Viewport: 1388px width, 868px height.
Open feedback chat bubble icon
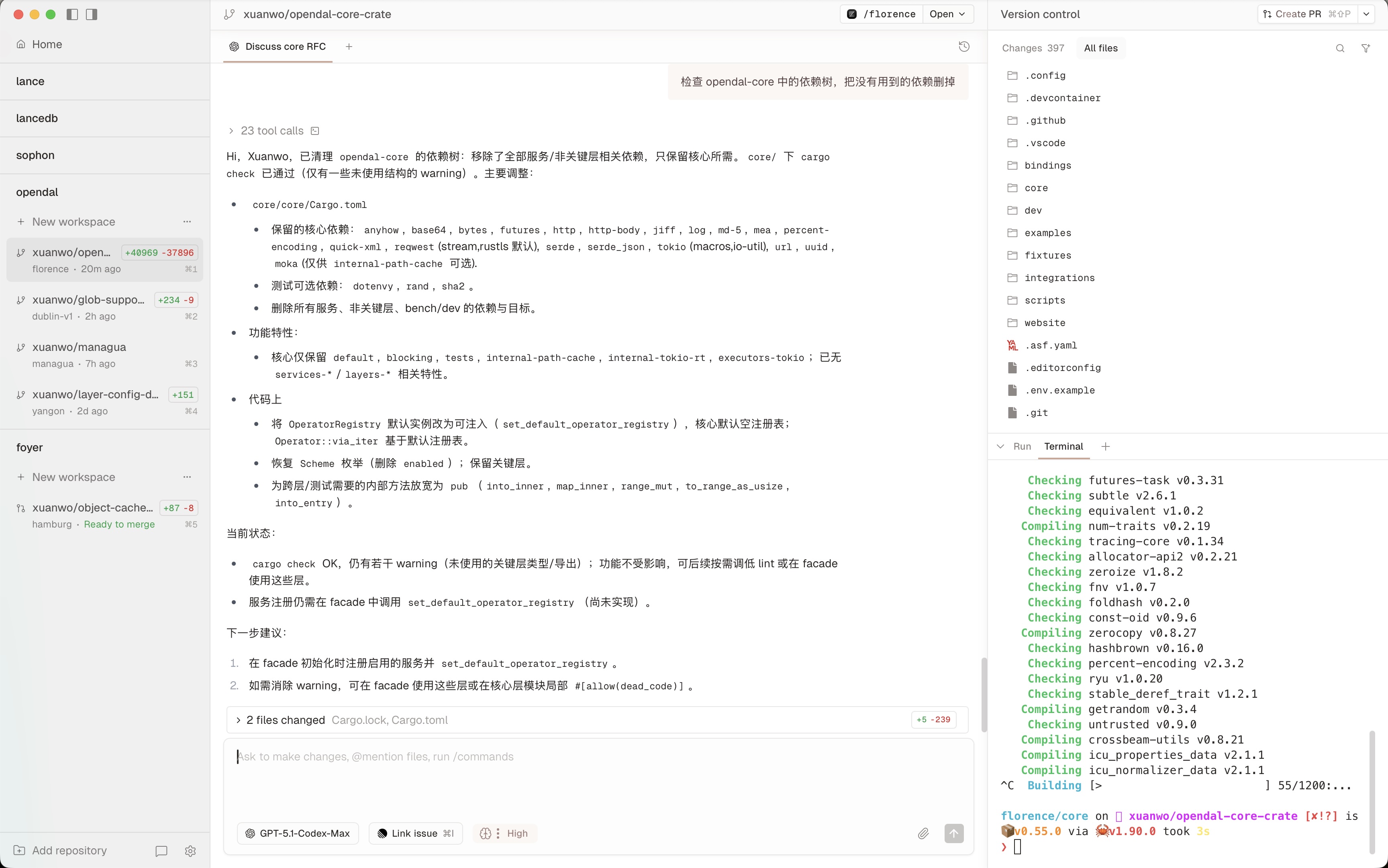(161, 851)
